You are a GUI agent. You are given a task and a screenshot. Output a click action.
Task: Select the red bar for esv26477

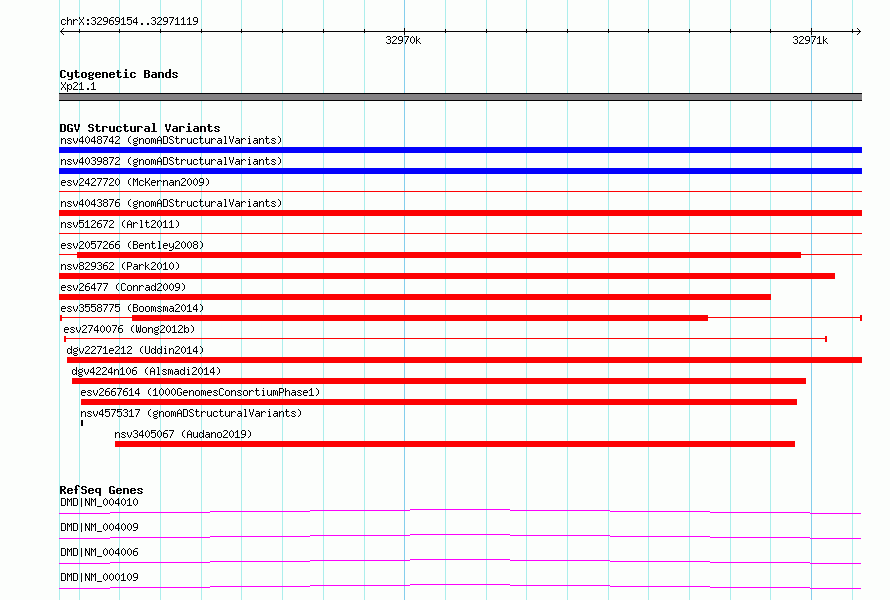415,297
